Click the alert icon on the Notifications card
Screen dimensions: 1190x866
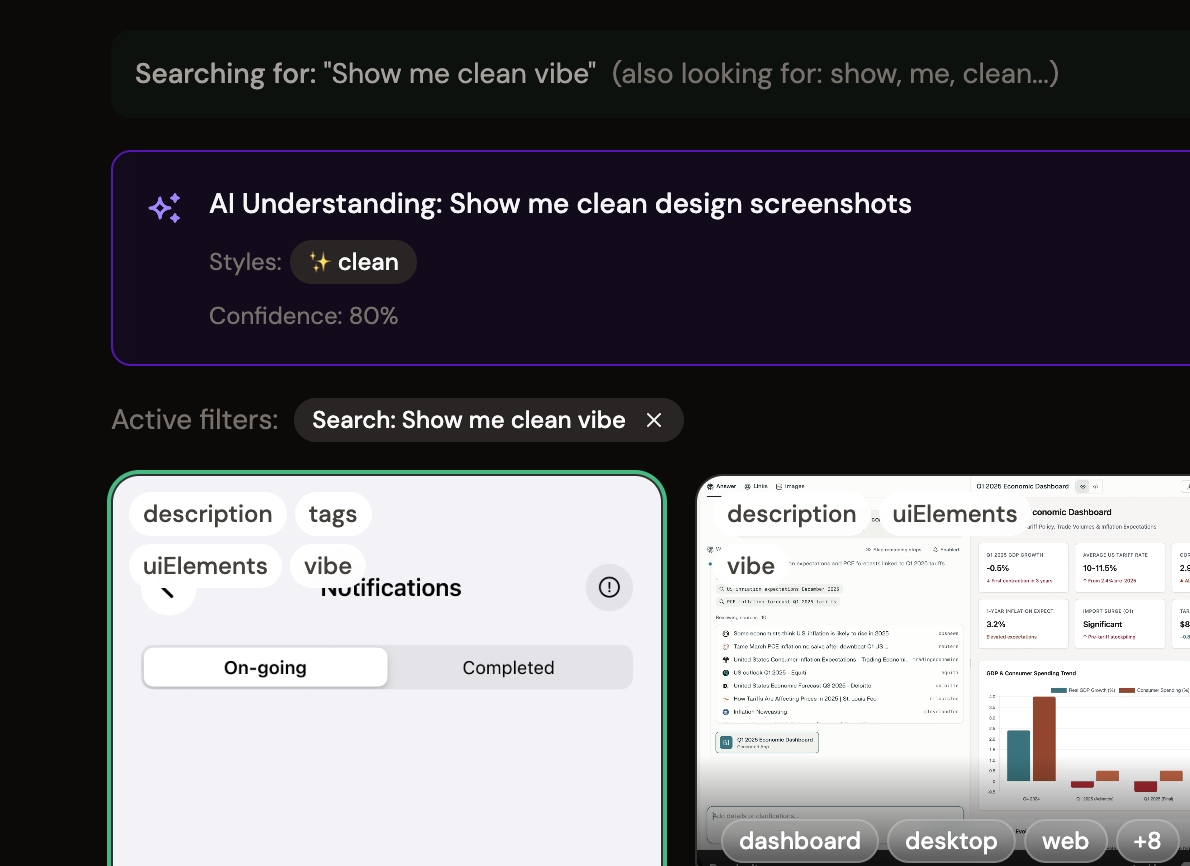609,587
